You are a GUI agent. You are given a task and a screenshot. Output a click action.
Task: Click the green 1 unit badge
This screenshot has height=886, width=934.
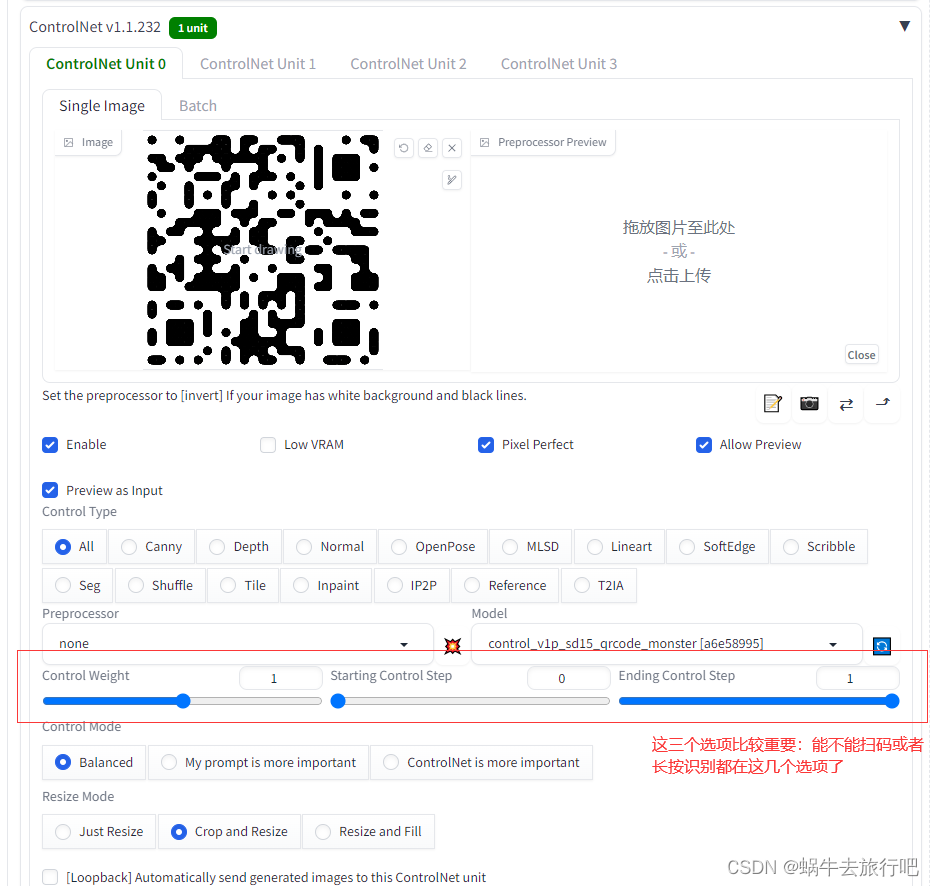tap(193, 28)
